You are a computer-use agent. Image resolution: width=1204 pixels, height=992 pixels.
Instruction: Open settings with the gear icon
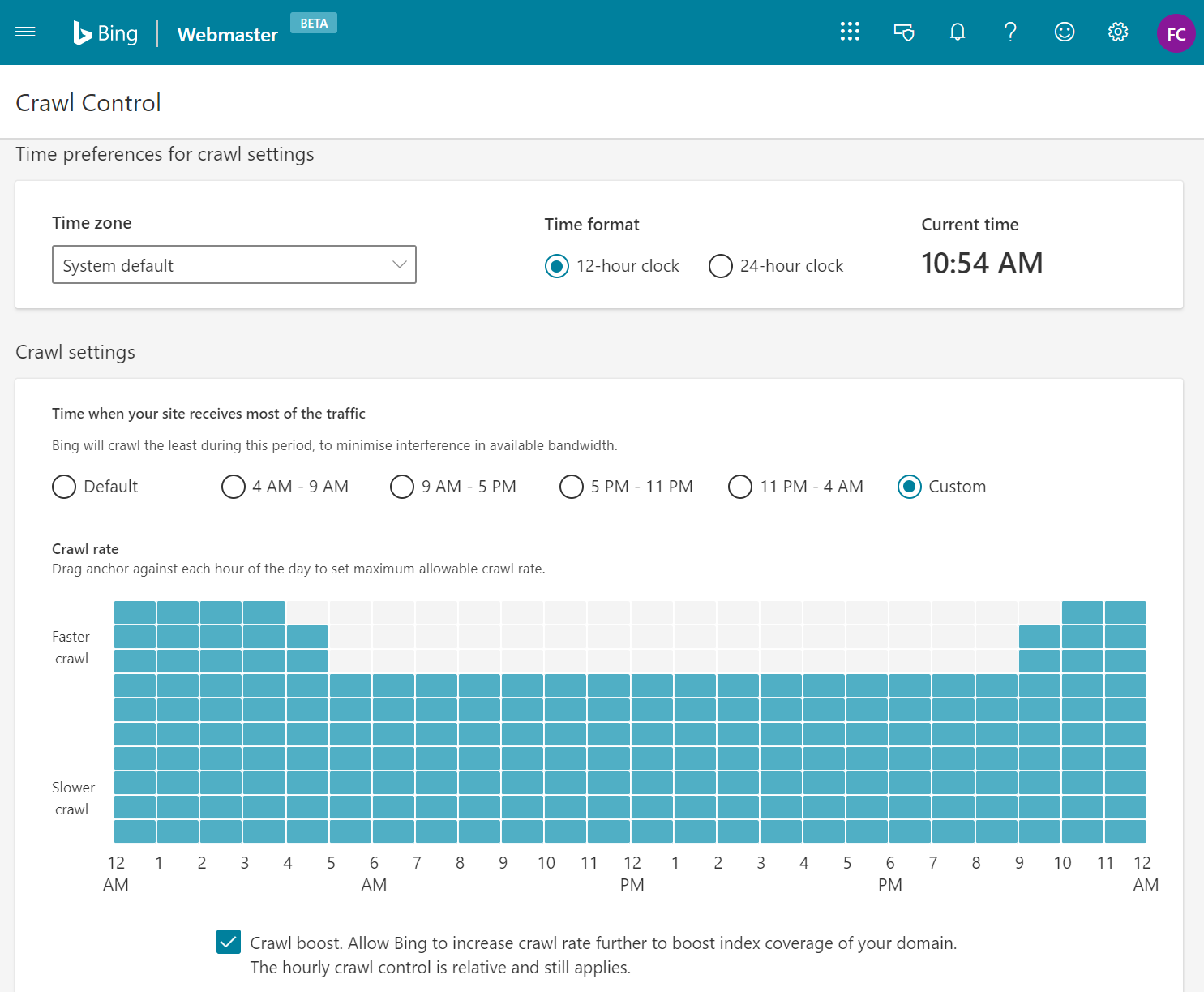(x=1117, y=32)
